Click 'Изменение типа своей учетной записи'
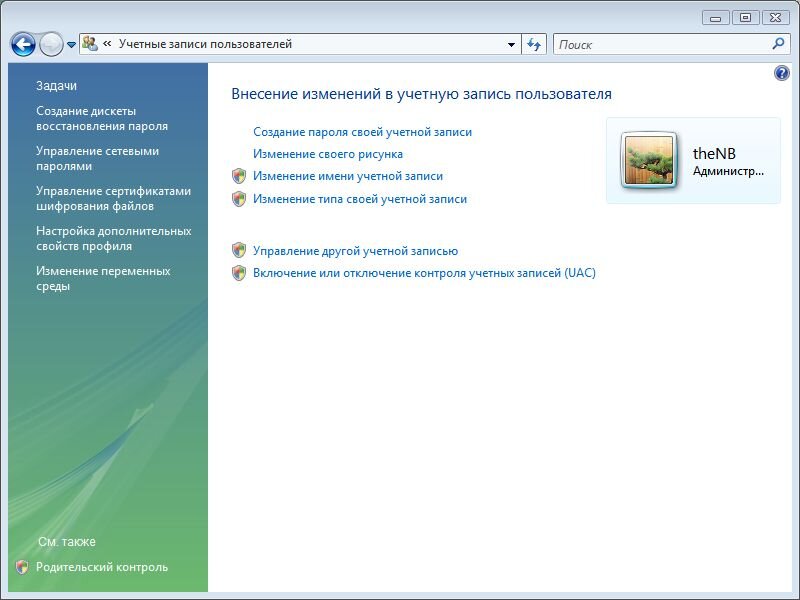The height and width of the screenshot is (600, 800). [x=360, y=199]
